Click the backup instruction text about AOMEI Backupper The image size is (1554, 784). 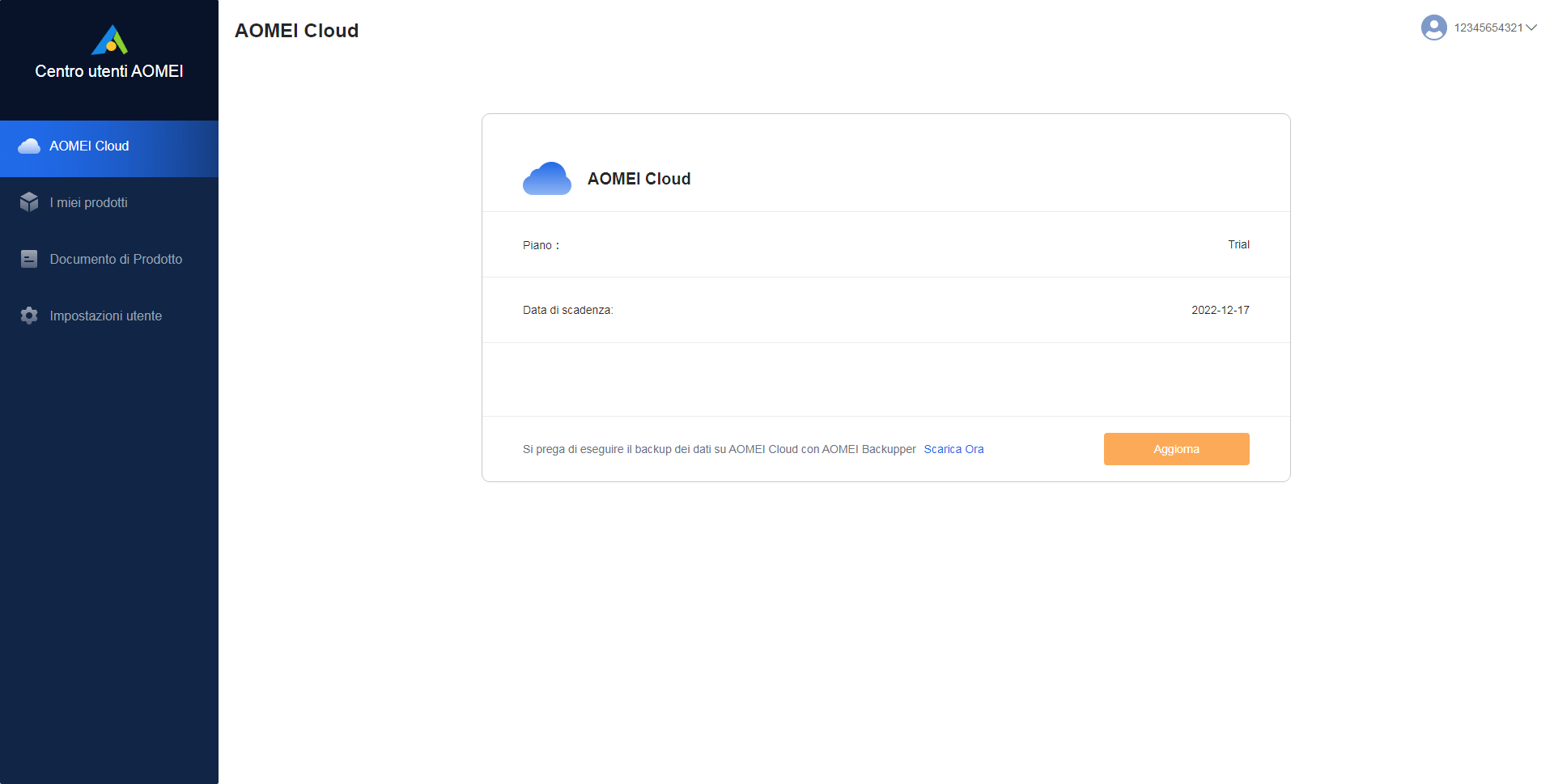[719, 449]
